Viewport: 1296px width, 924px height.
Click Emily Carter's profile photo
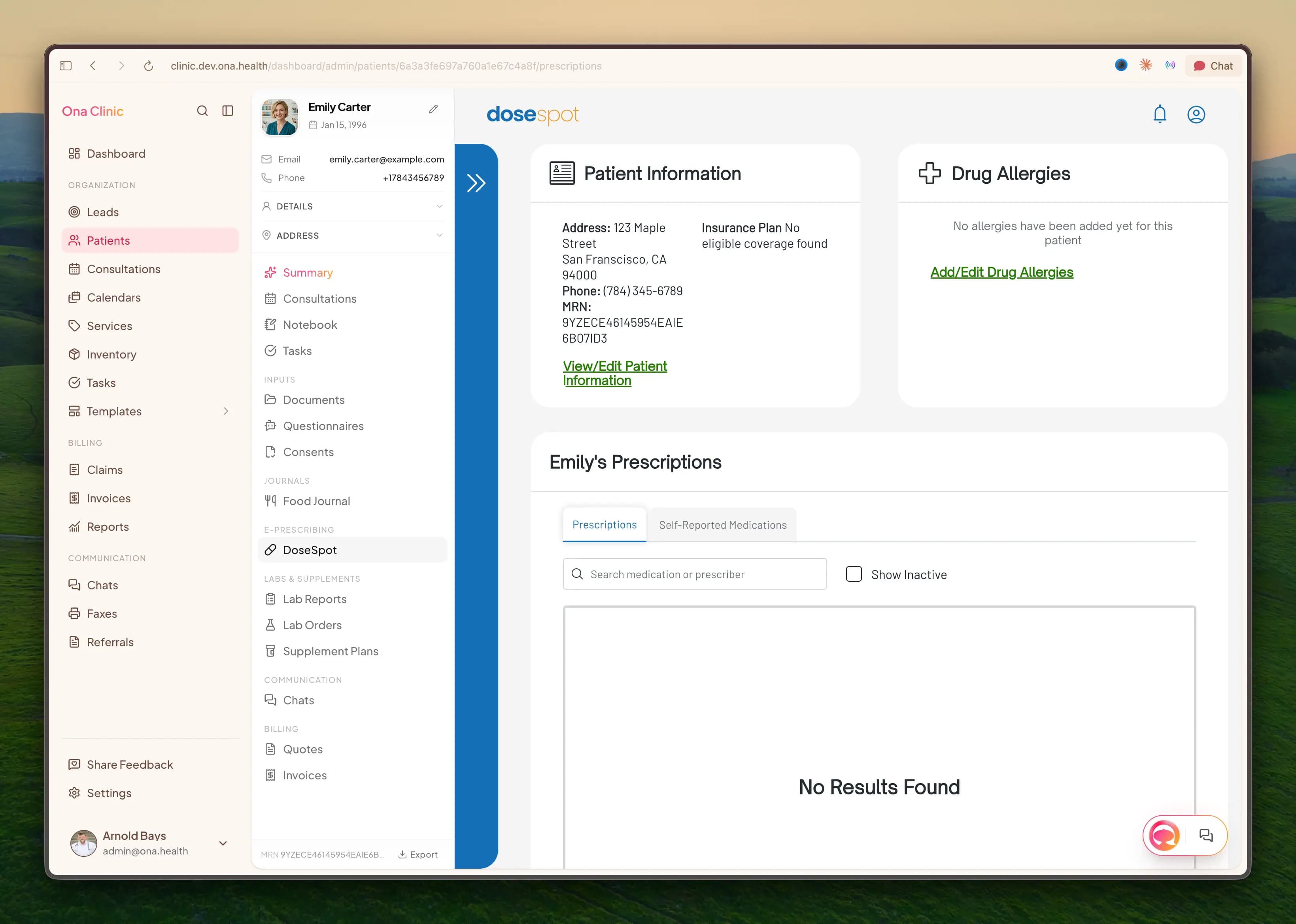tap(280, 117)
